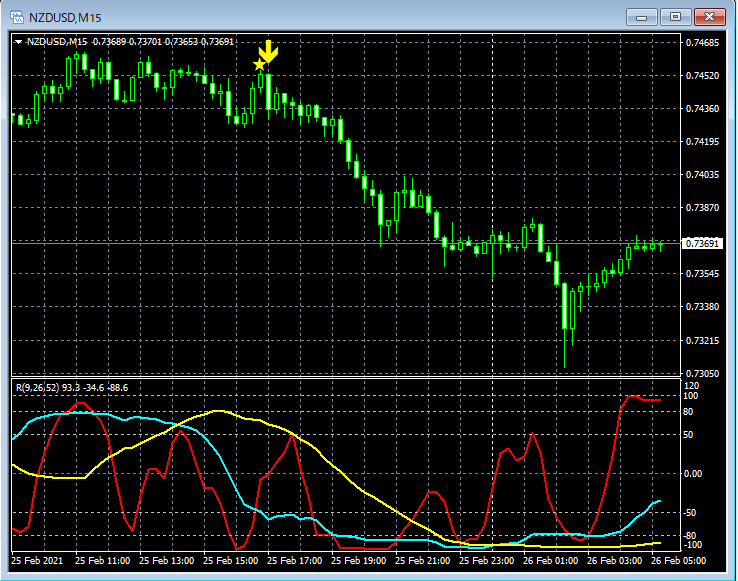Click the 25 Feb 23:00 time label
Viewport: 738px width, 581px height.
point(487,561)
